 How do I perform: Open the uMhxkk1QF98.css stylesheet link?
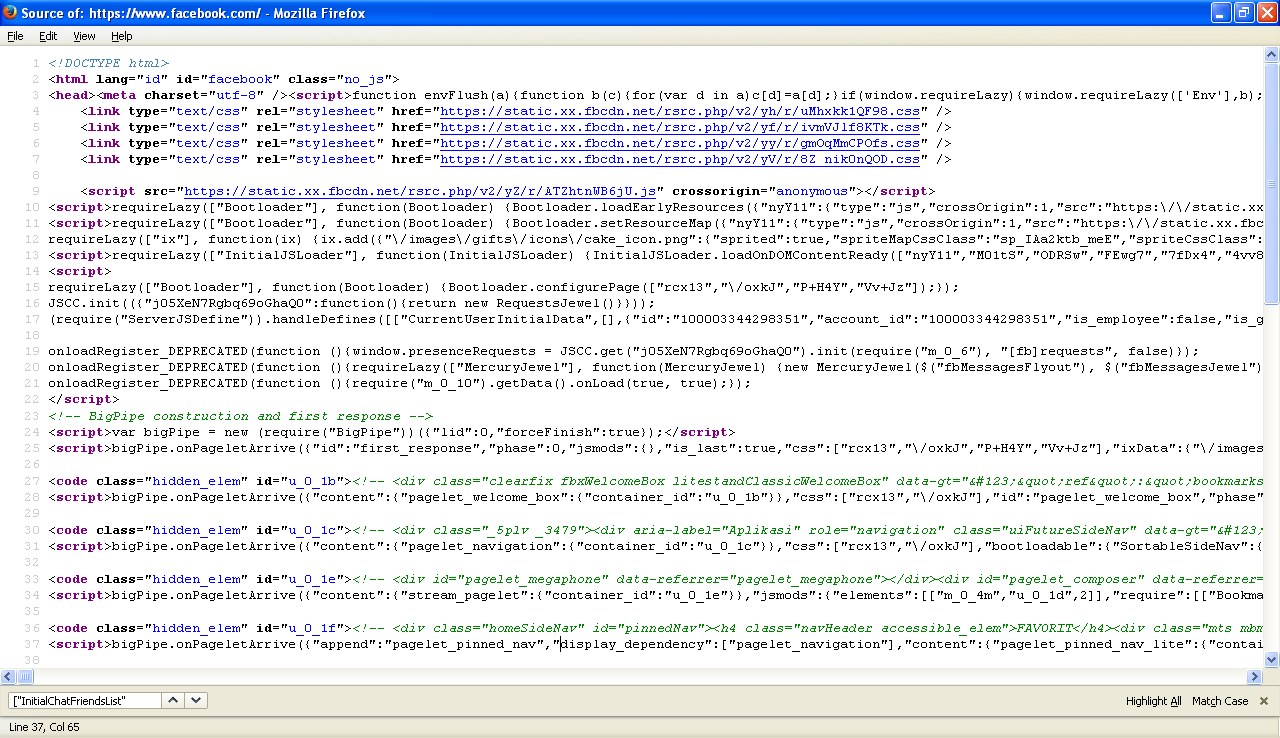click(681, 111)
